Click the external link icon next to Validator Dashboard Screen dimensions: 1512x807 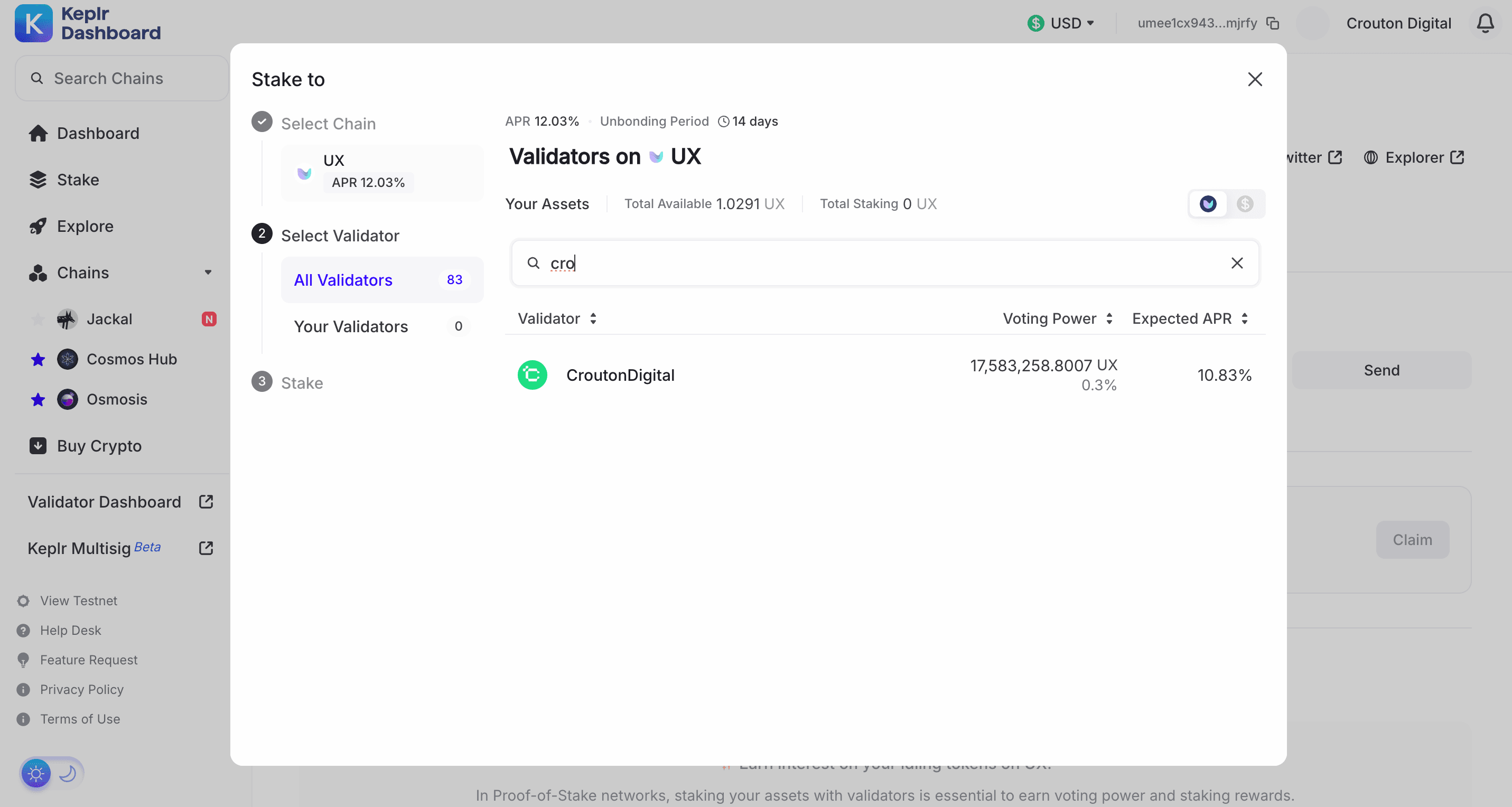tap(206, 501)
